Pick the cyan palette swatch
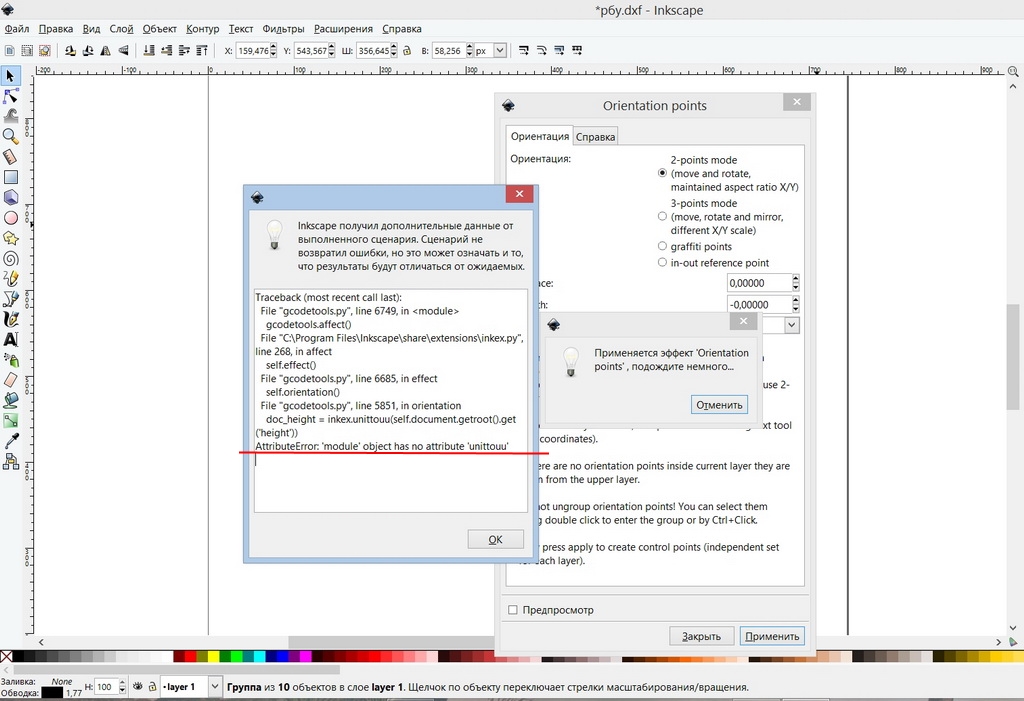This screenshot has width=1024, height=701. click(x=259, y=656)
